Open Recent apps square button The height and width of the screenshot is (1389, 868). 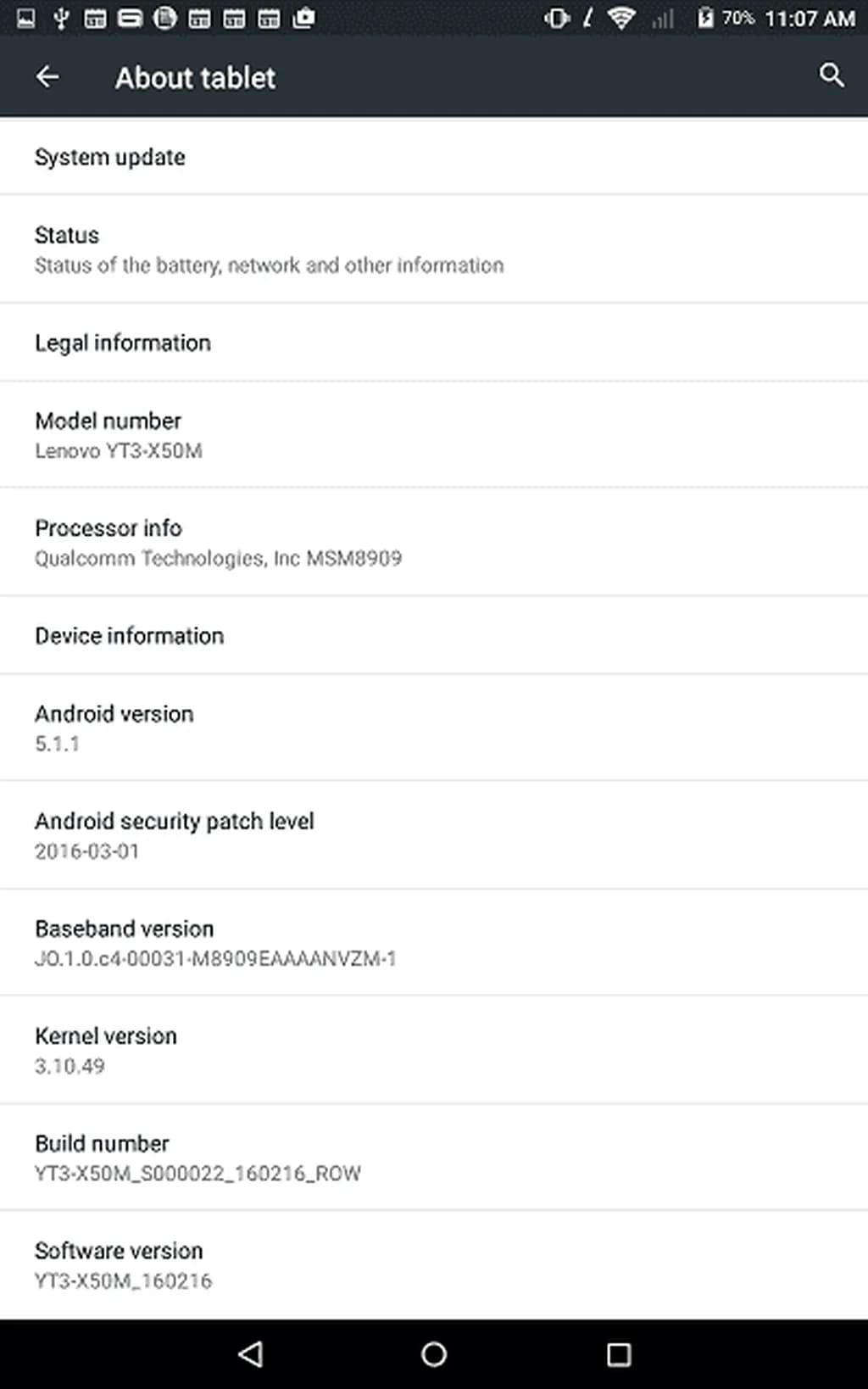(619, 1354)
